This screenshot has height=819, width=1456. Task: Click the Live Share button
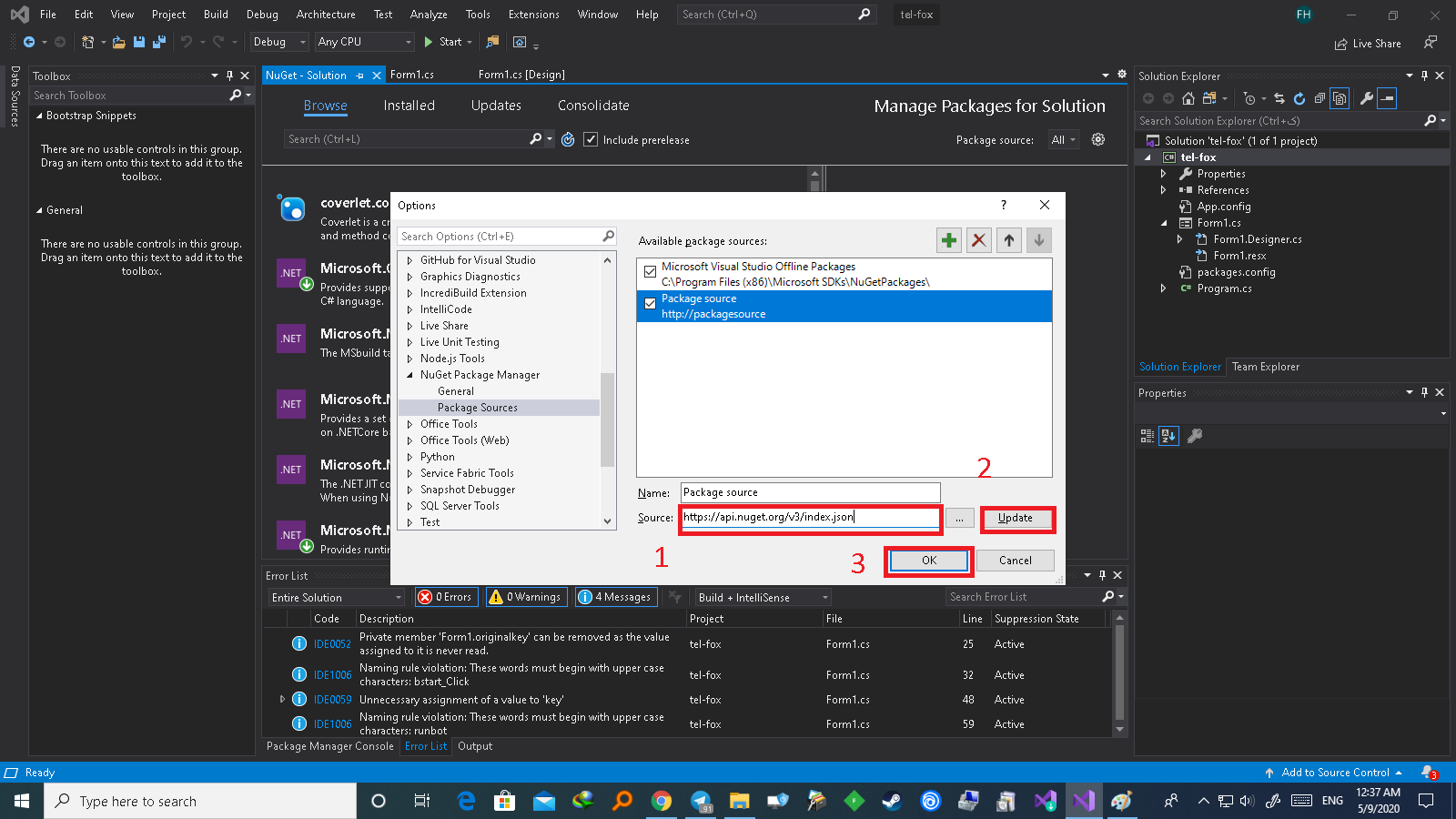tap(1368, 44)
